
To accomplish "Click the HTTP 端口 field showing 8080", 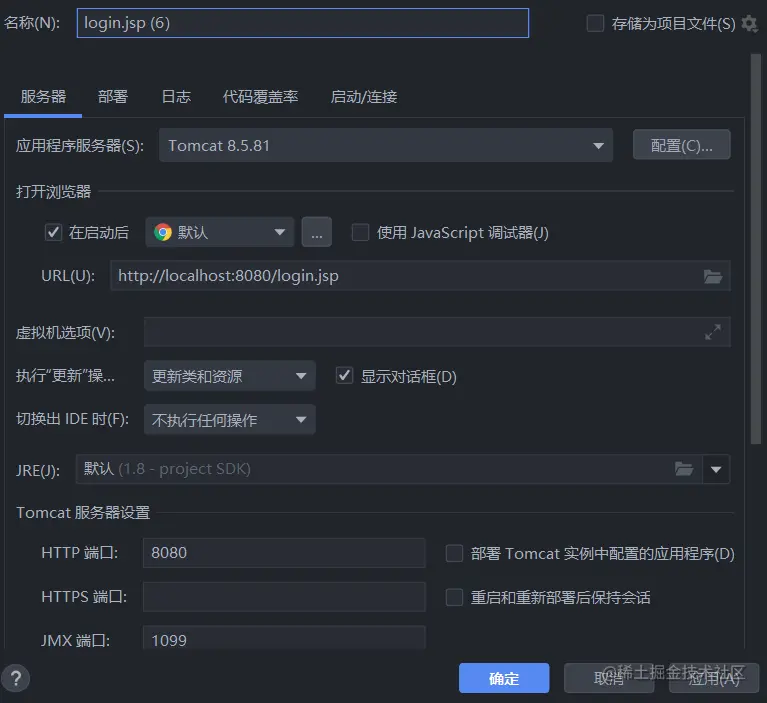I will tap(284, 553).
